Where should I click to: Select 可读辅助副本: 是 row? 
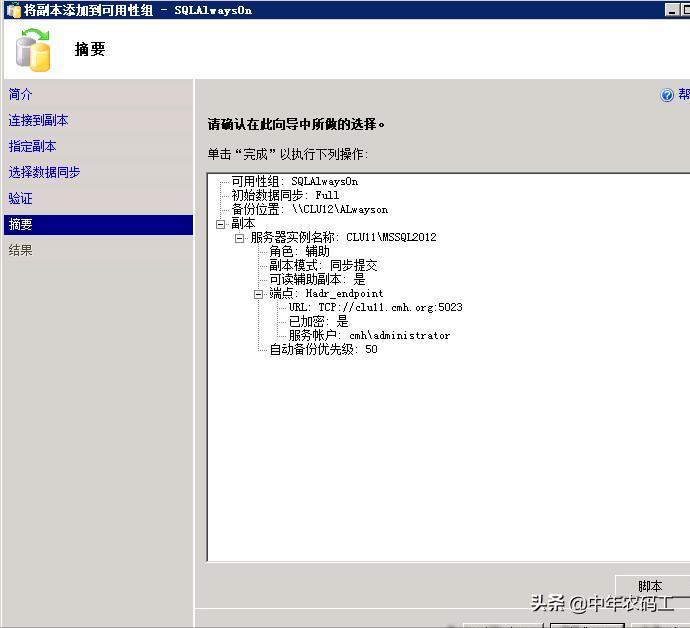[x=317, y=279]
